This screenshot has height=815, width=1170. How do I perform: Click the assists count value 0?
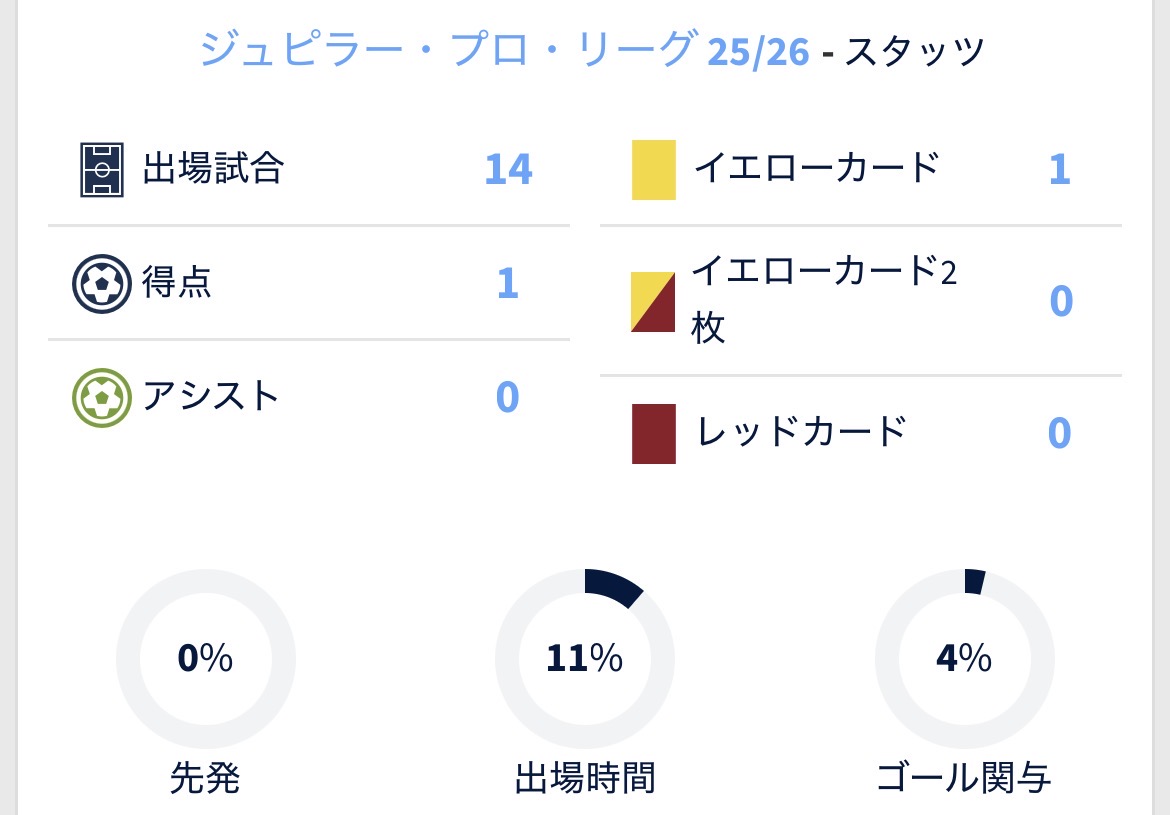[508, 398]
